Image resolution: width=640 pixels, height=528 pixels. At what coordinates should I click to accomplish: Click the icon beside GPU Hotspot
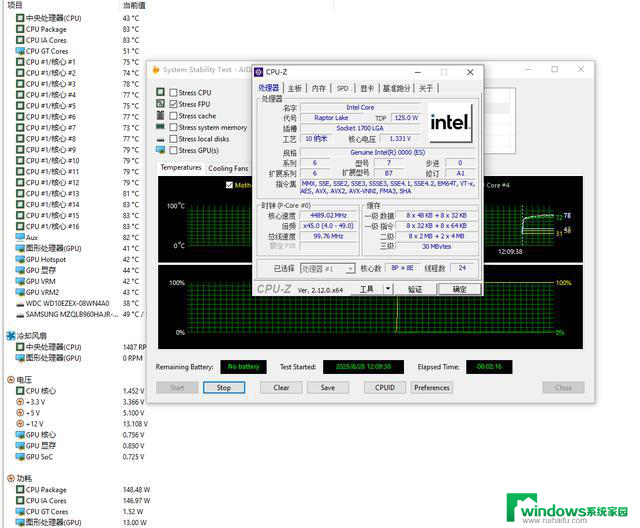tap(20, 259)
